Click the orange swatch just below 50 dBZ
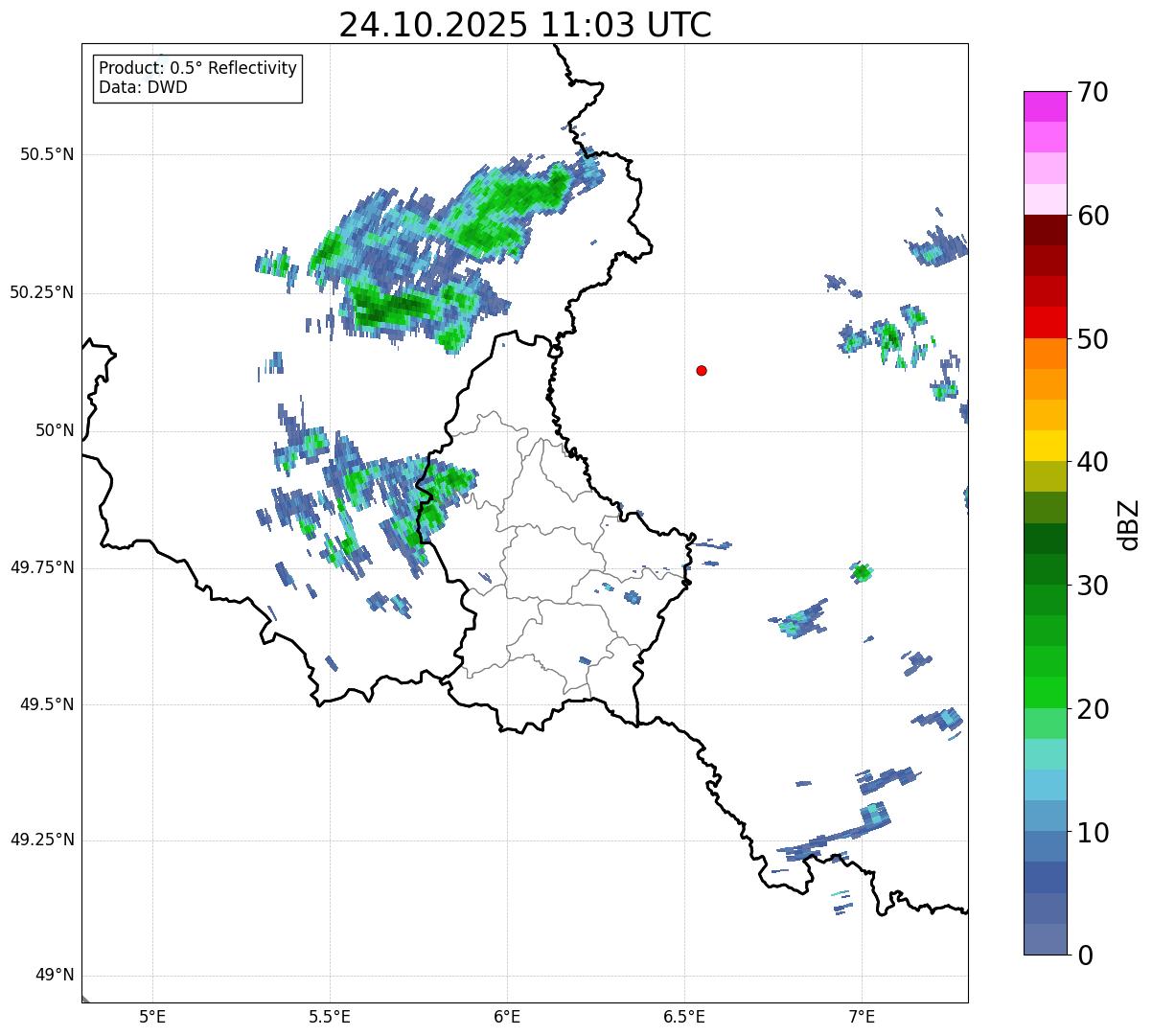Image resolution: width=1152 pixels, height=1036 pixels. click(1046, 354)
